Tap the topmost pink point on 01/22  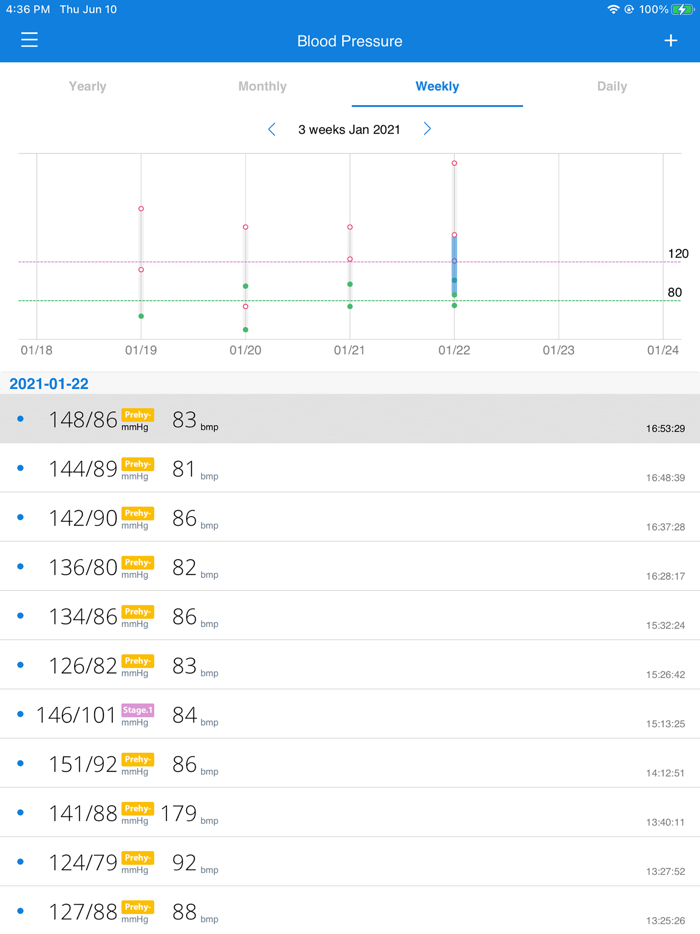click(454, 163)
